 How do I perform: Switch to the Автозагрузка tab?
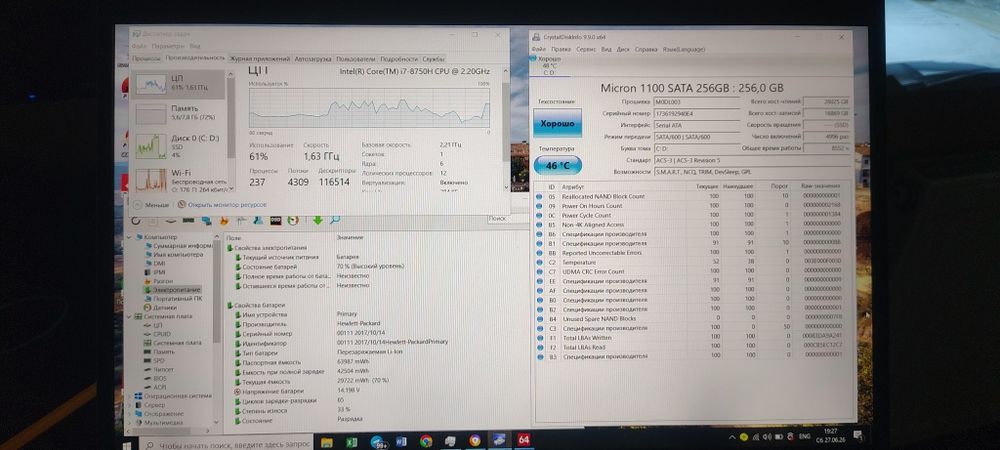click(312, 59)
